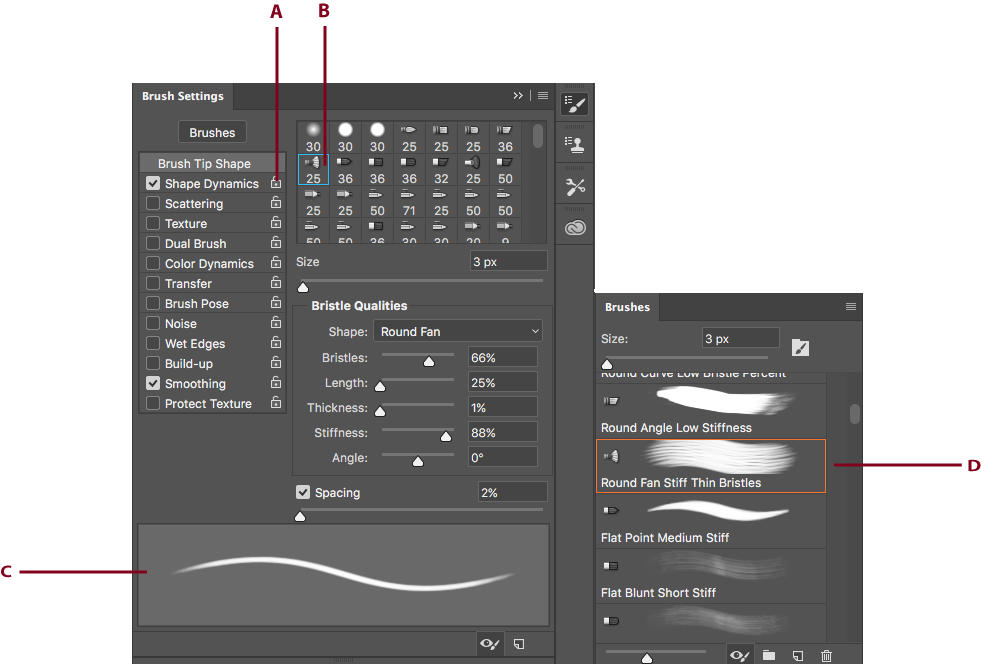Create a new brush with the new-brush icon
981x664 pixels.
519,644
